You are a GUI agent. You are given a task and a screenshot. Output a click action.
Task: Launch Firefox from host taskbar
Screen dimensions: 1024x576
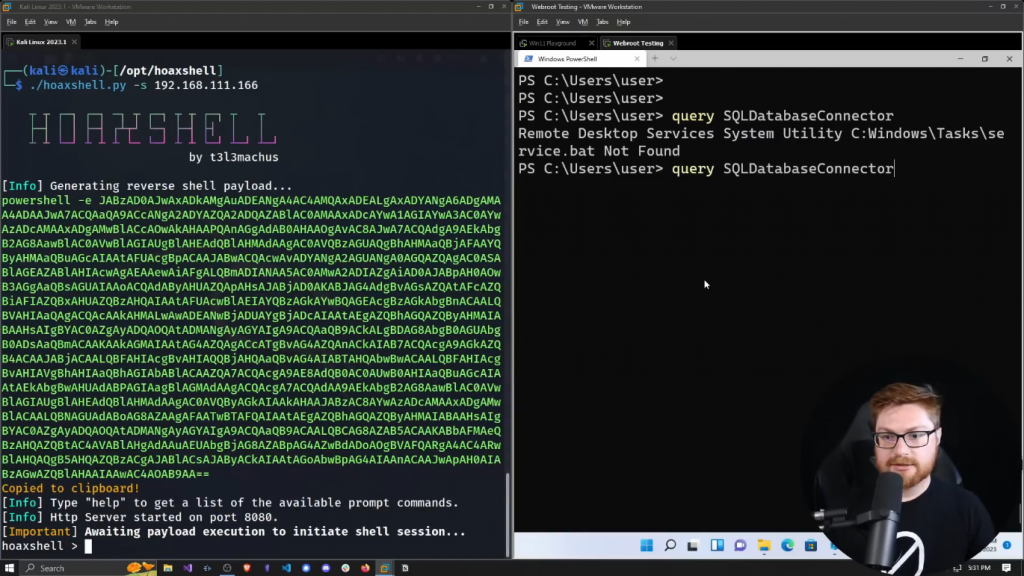[x=365, y=568]
